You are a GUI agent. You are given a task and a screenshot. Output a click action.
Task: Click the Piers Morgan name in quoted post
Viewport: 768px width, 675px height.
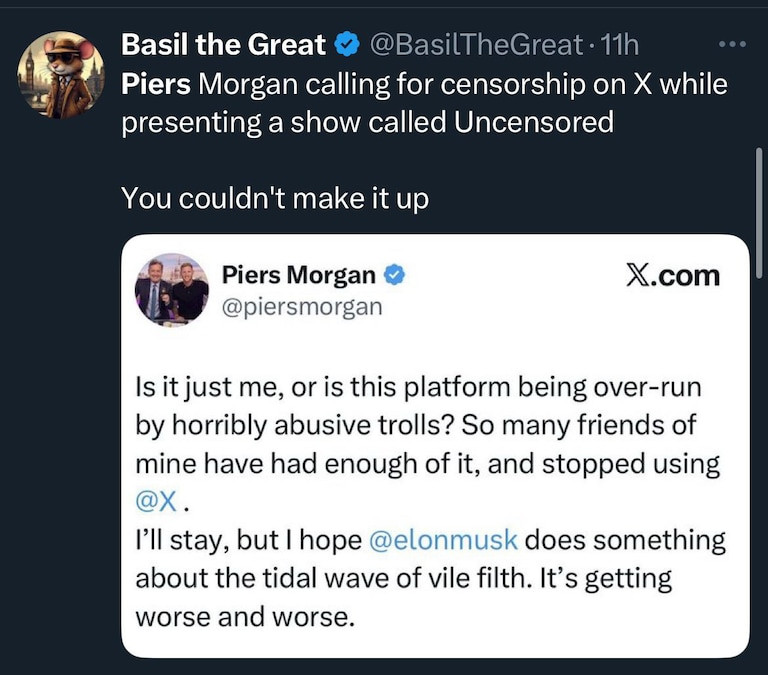298,275
